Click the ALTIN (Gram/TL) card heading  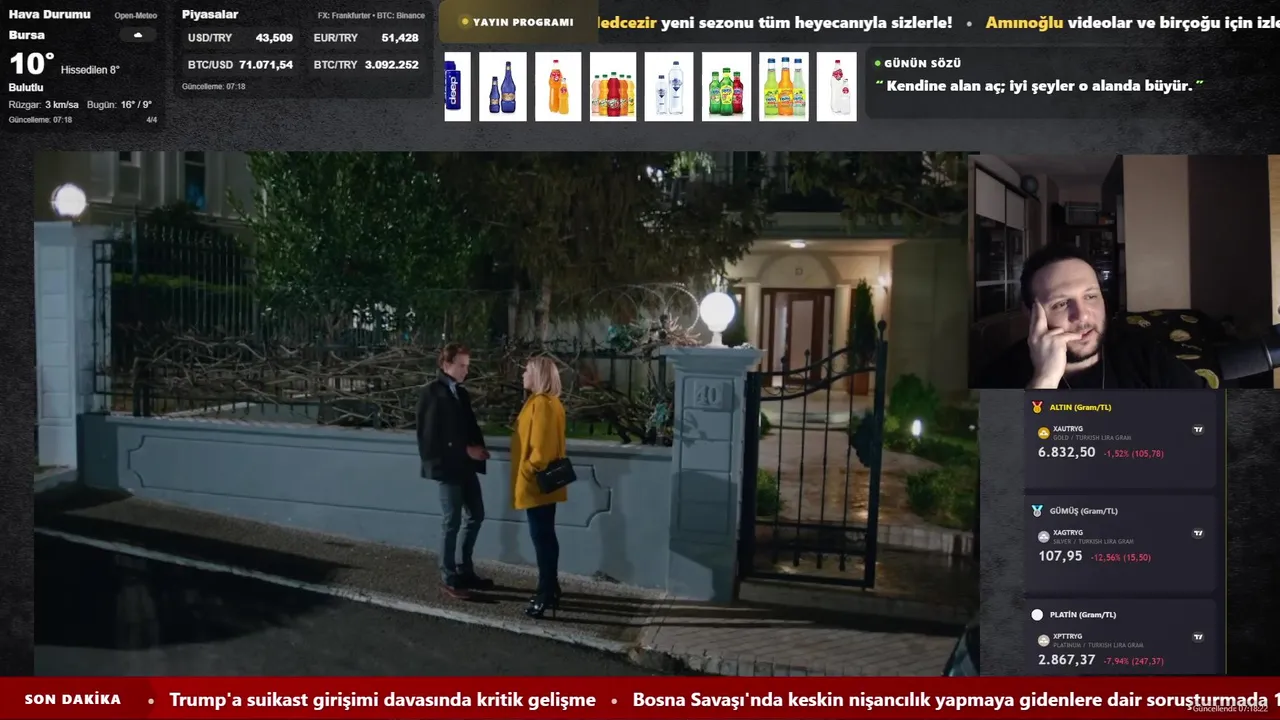click(1080, 407)
